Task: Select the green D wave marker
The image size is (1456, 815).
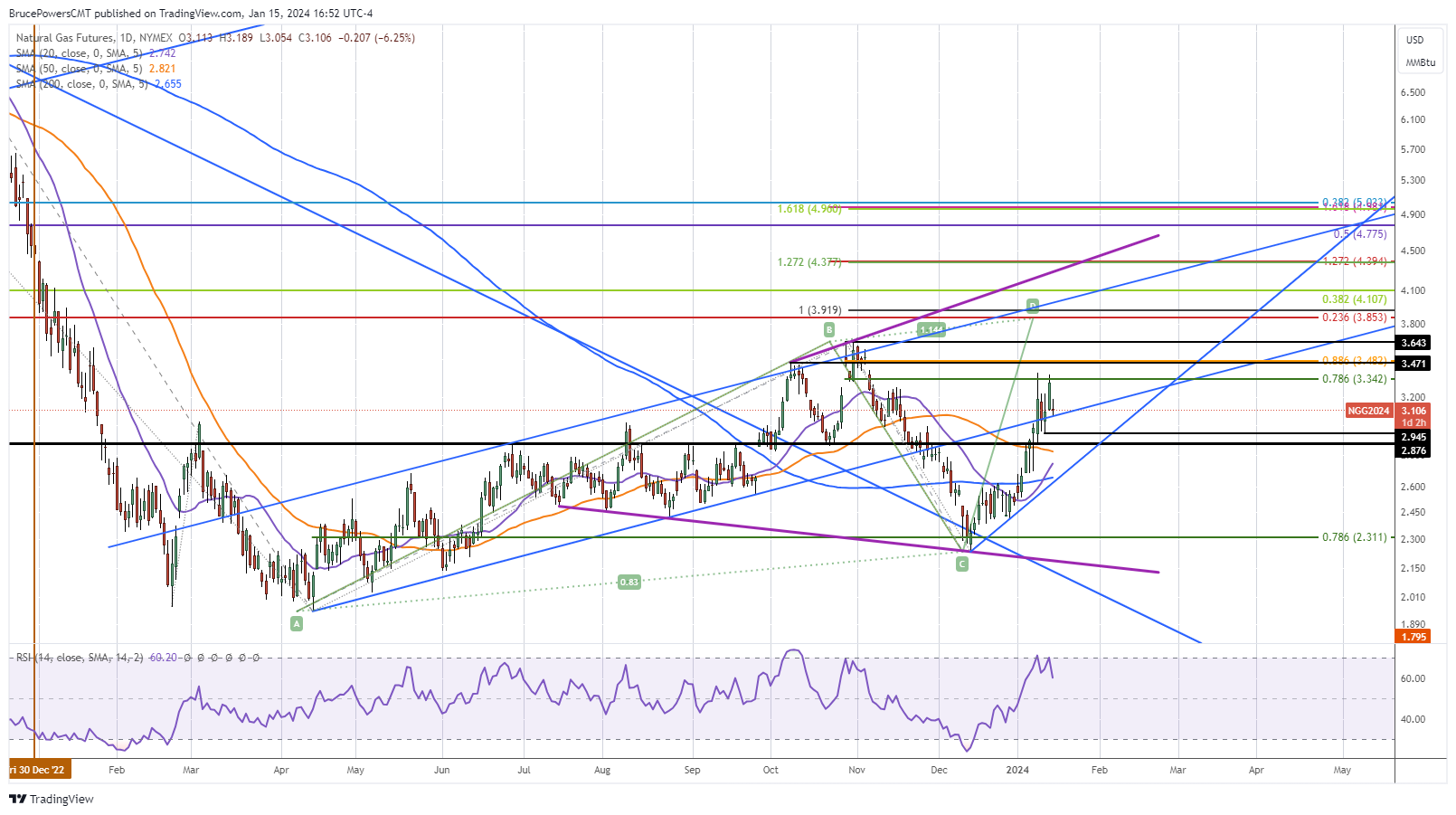Action: 1032,305
